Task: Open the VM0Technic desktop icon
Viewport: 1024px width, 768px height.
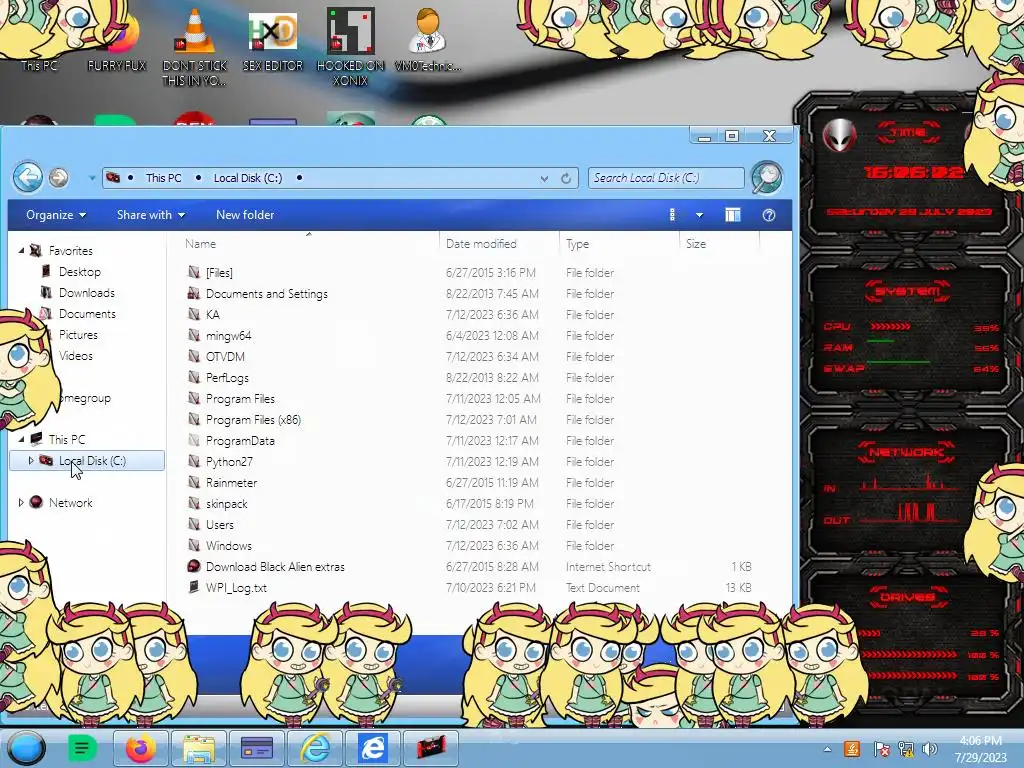Action: click(x=428, y=31)
